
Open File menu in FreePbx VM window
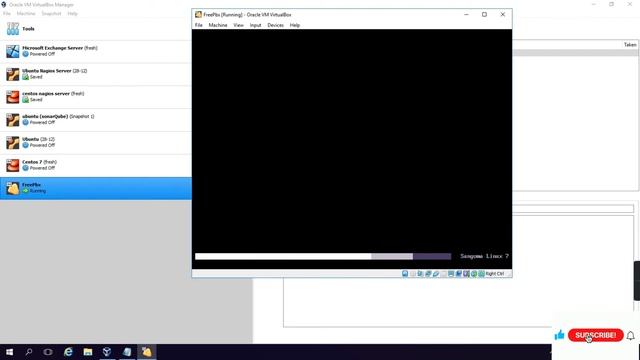[199, 25]
